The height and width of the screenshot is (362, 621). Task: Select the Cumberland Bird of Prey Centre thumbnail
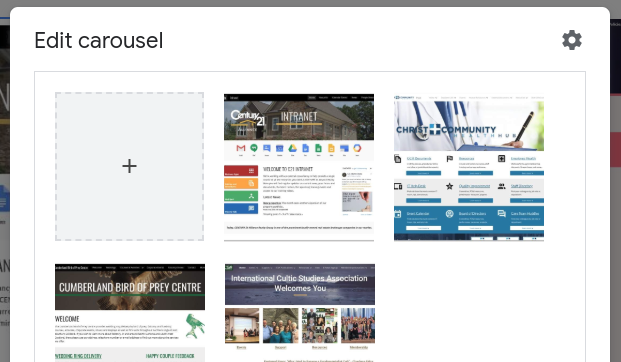tap(130, 312)
